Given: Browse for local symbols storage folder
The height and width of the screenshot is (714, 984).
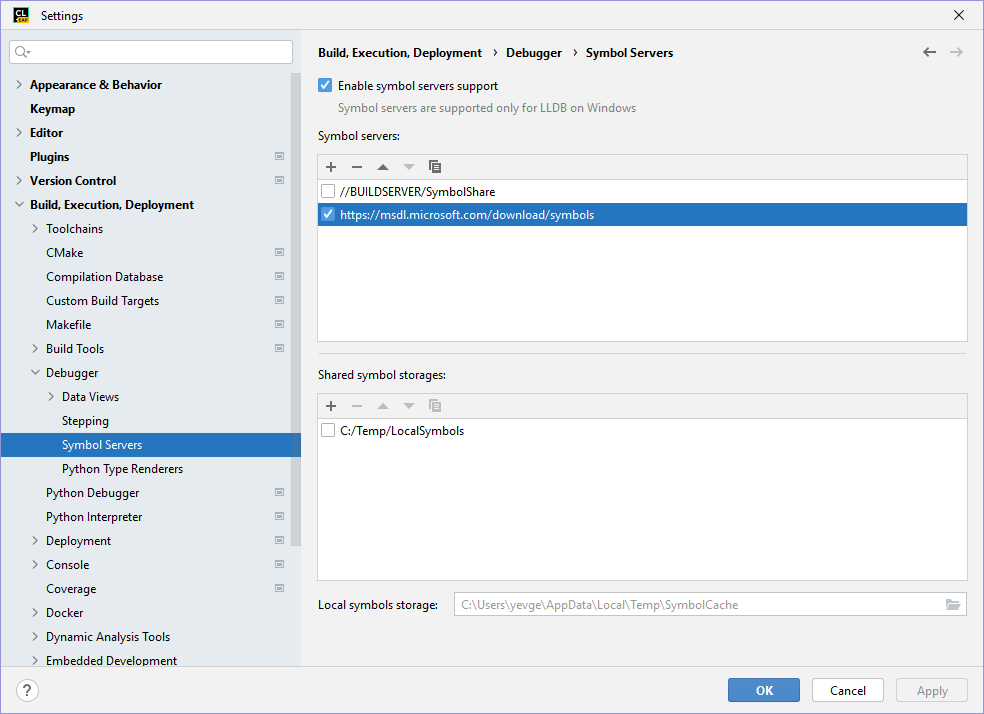Looking at the screenshot, I should pos(953,605).
